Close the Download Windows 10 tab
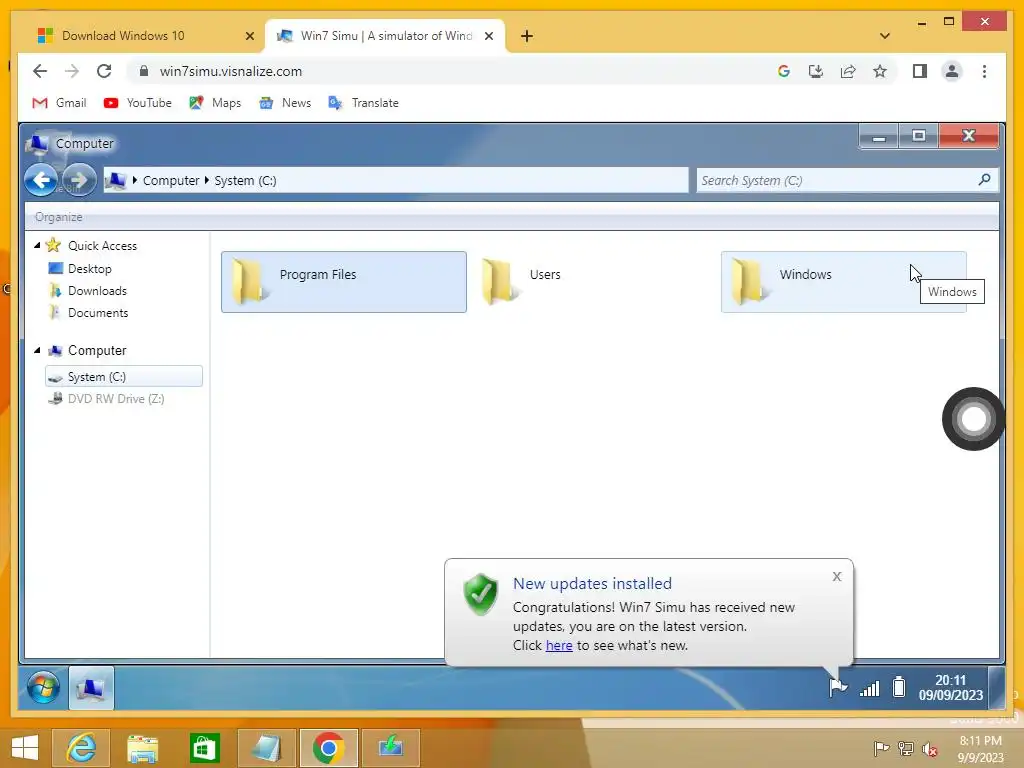The image size is (1024, 768). [x=249, y=36]
